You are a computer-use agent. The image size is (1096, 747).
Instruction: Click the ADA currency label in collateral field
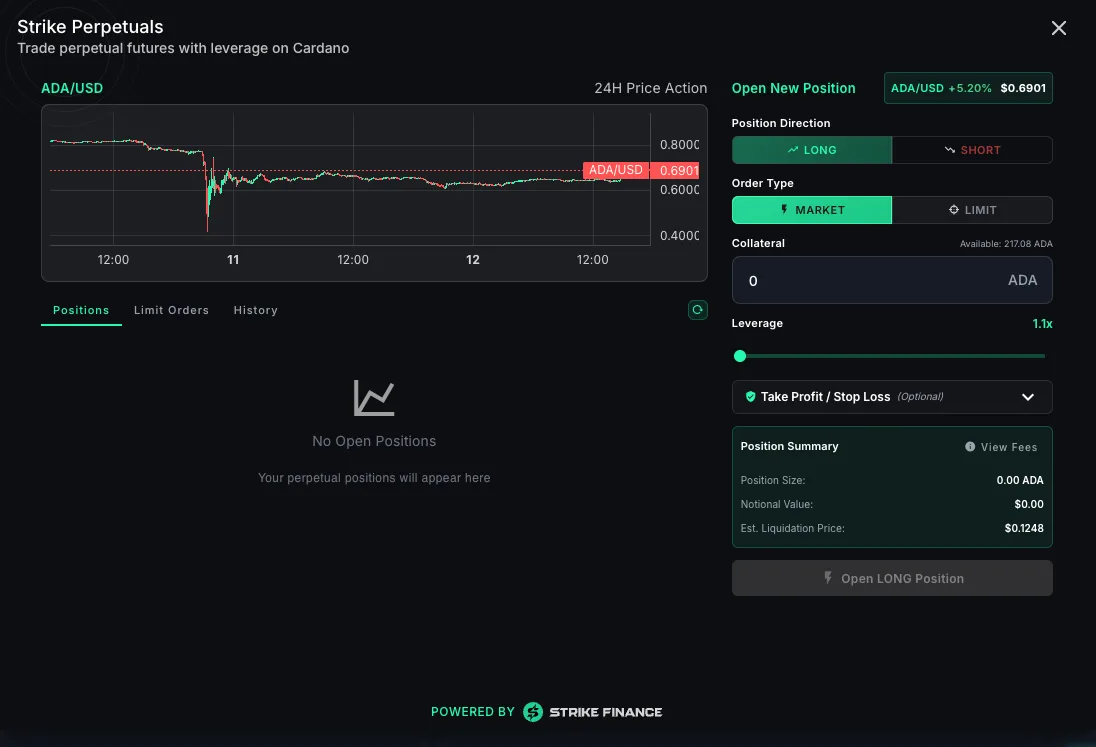pos(1022,280)
